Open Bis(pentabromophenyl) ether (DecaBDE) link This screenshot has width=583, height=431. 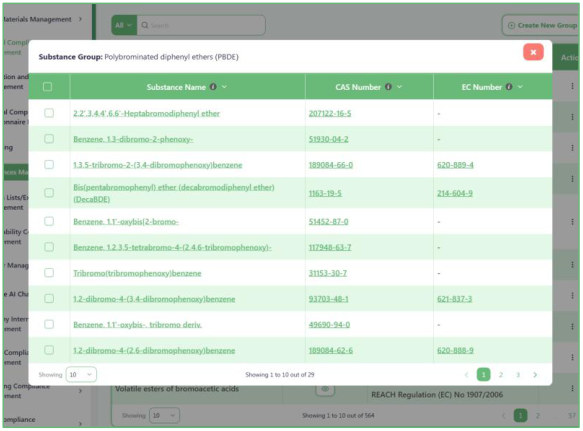click(x=174, y=193)
